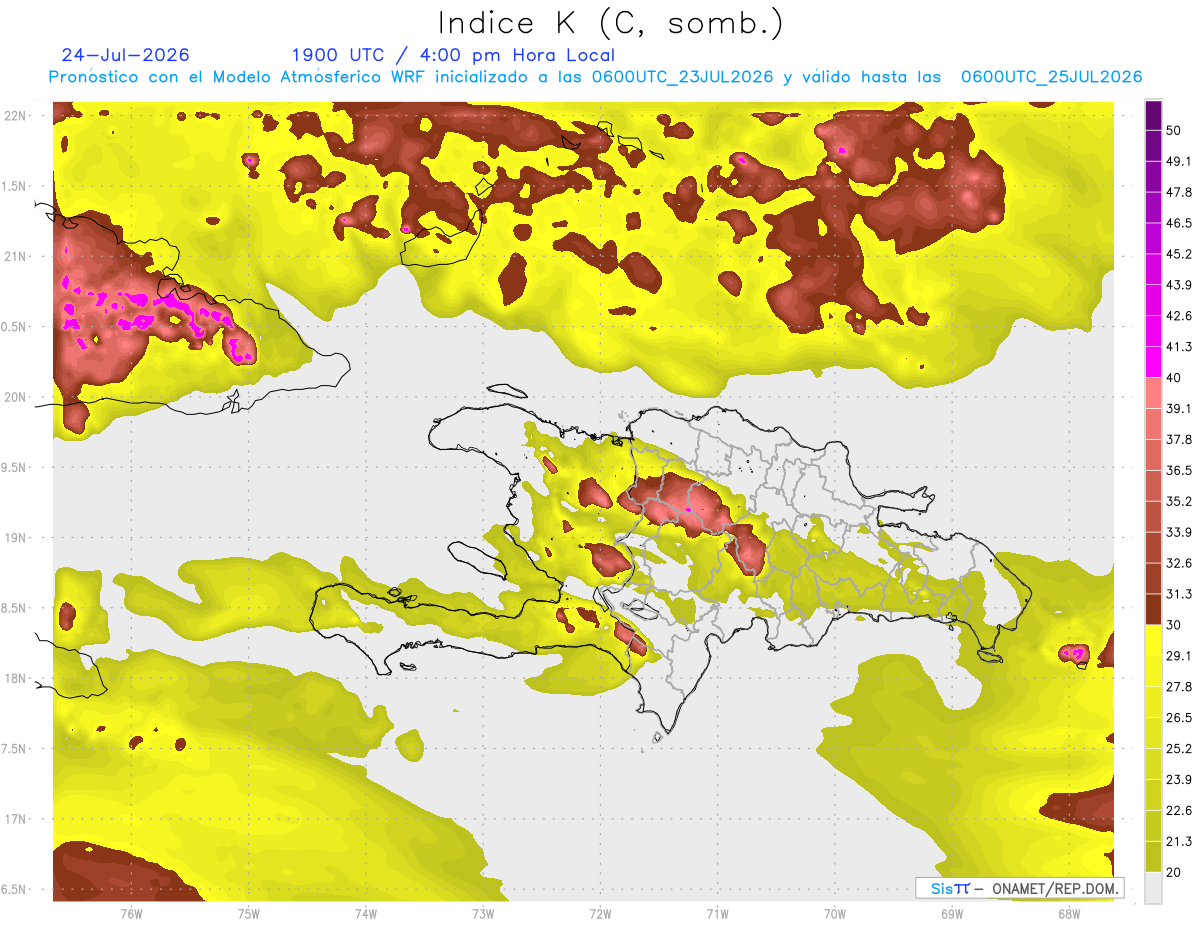Click the "18N" latitude axis label
Image resolution: width=1200 pixels, height=927 pixels.
click(x=16, y=678)
